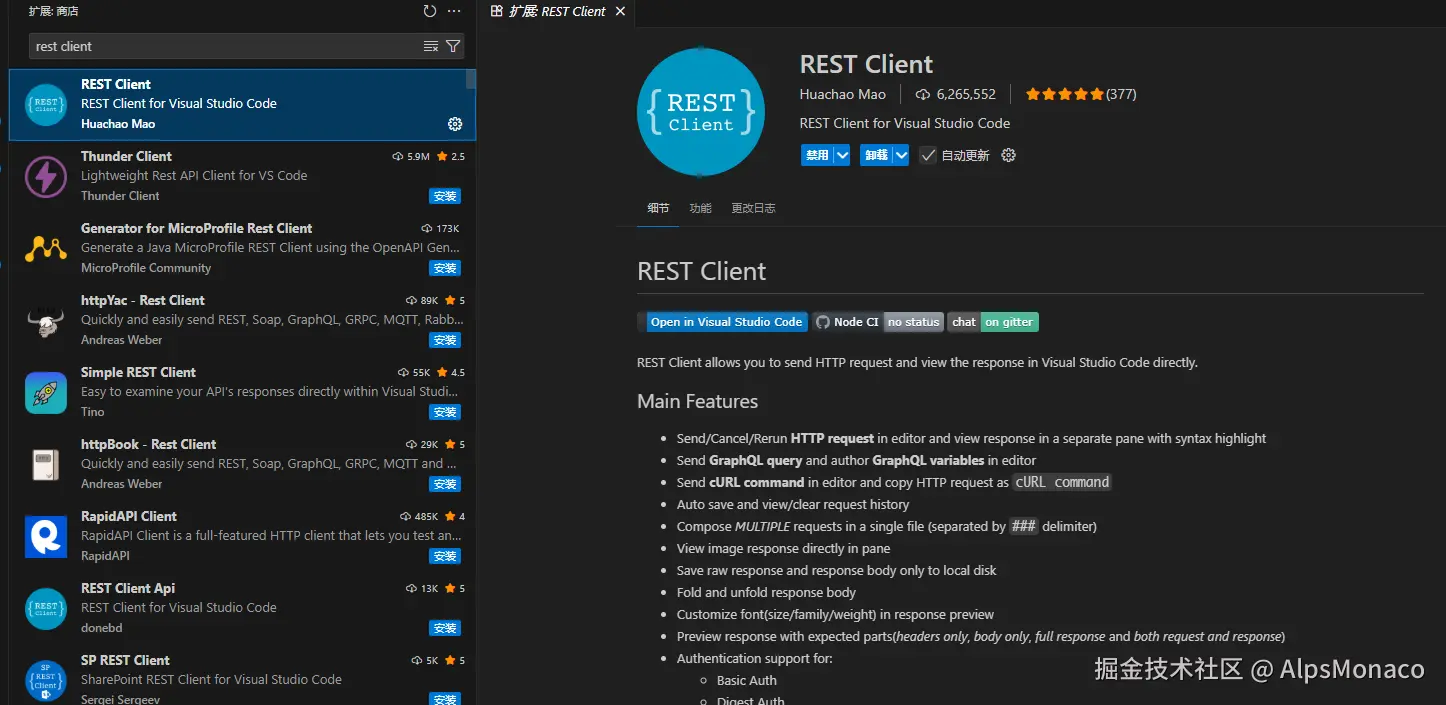
Task: Select the Thunder Client list entry title
Action: [x=126, y=156]
